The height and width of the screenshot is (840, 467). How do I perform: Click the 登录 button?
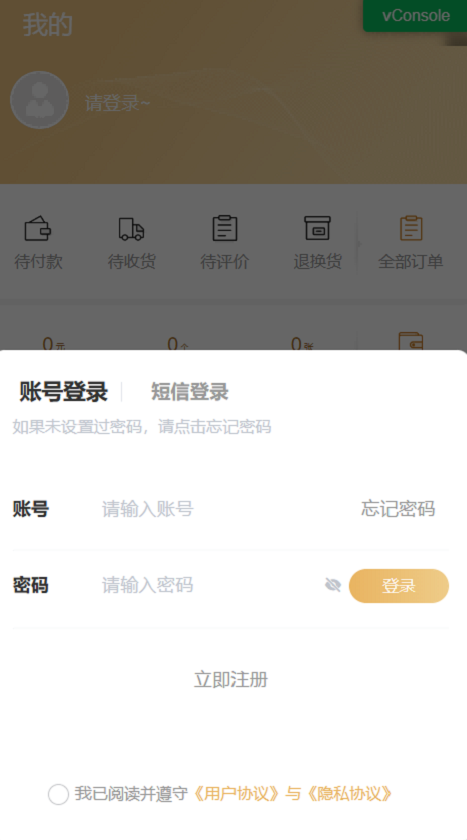[x=399, y=586]
